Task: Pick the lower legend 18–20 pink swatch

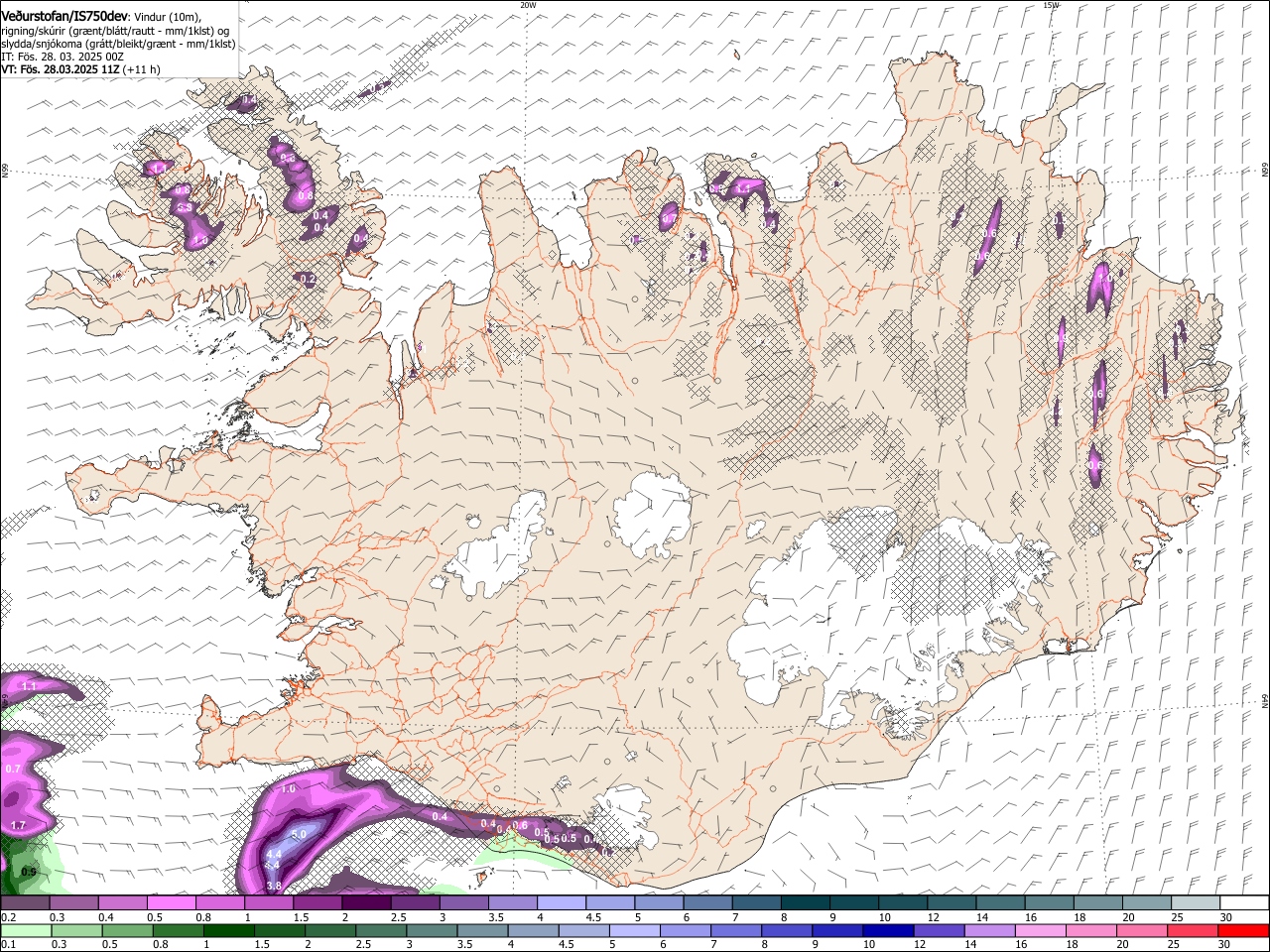Action: point(1092,930)
